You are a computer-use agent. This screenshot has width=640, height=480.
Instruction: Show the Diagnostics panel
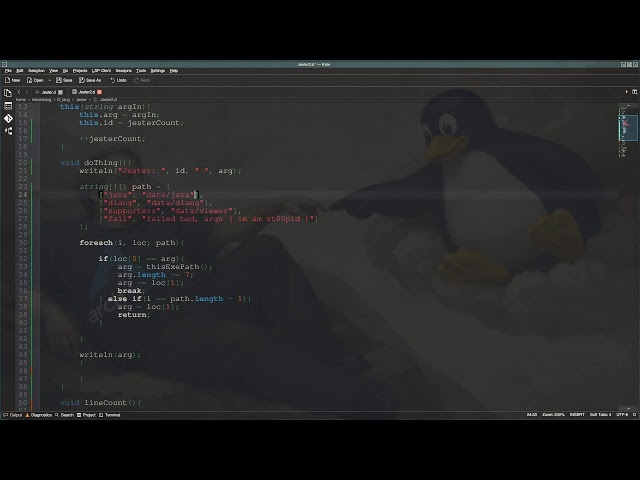click(38, 415)
